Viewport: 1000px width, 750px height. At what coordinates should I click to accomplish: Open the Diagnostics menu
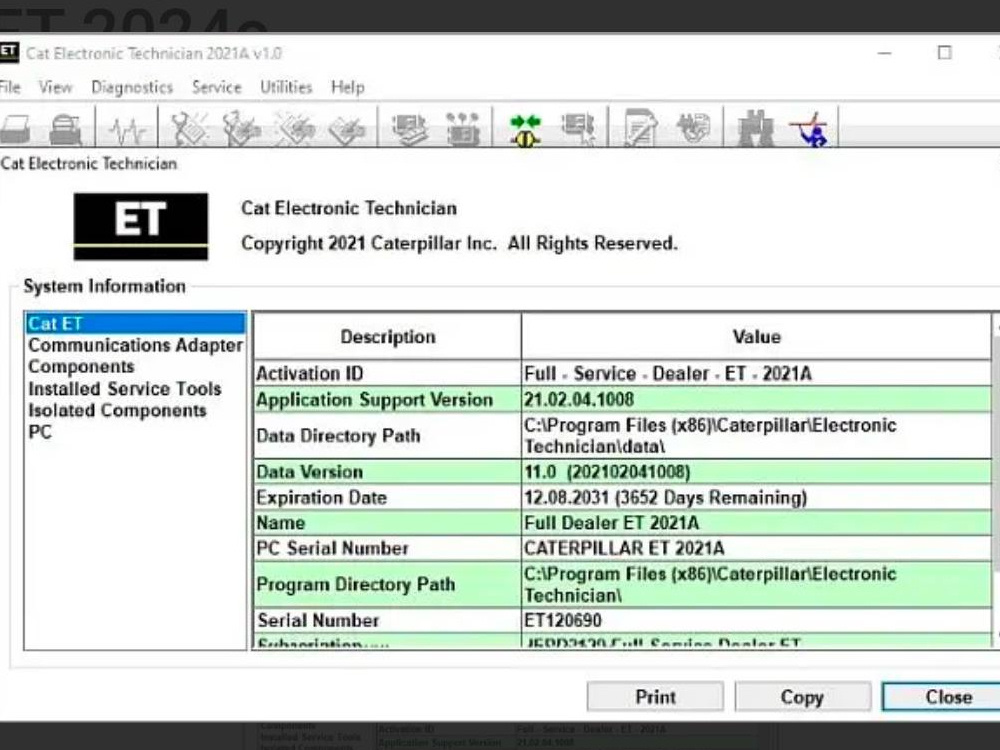pyautogui.click(x=132, y=87)
